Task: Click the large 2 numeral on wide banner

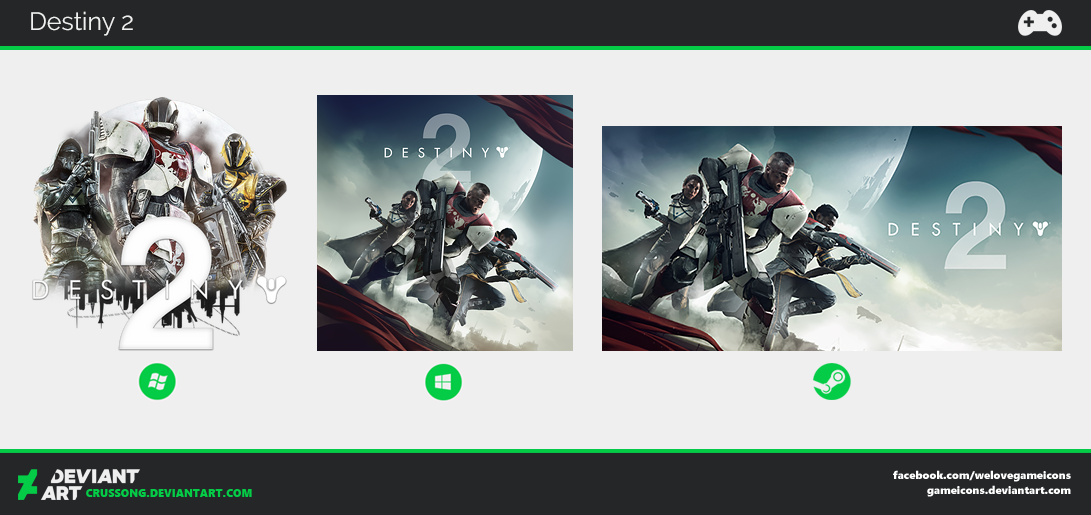Action: tap(975, 225)
